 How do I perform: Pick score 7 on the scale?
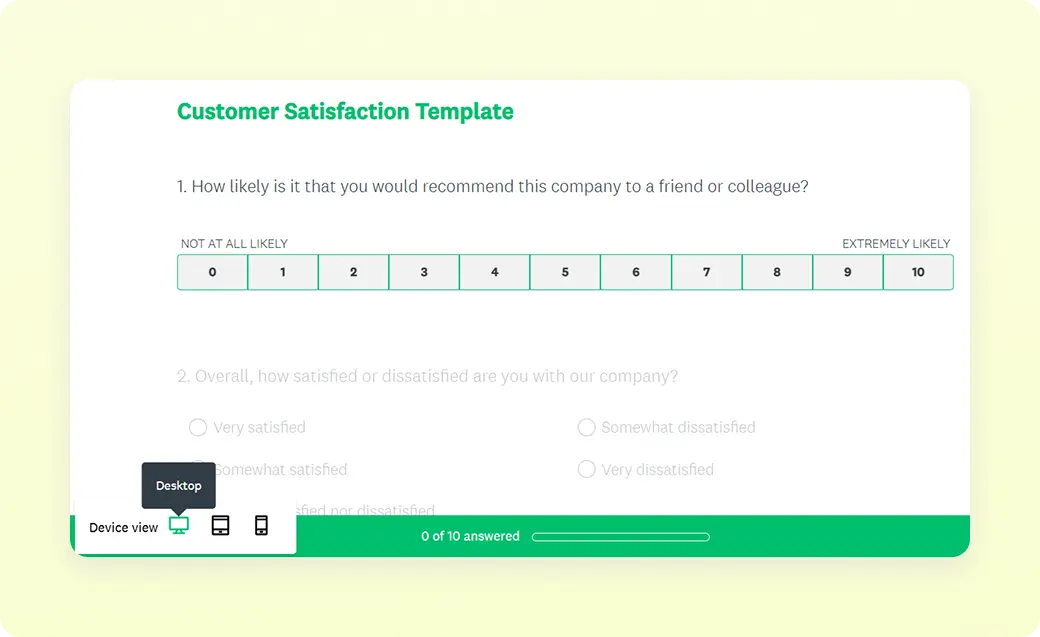[x=707, y=272]
